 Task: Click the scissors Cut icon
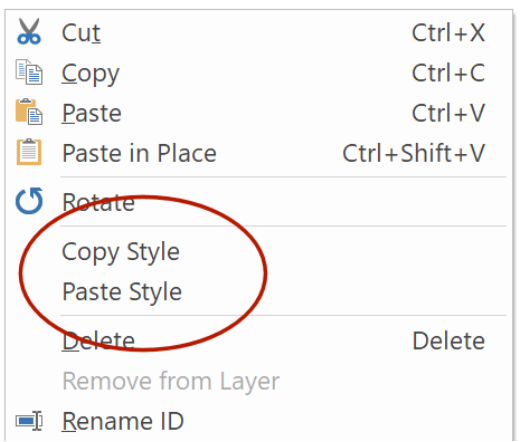29,32
